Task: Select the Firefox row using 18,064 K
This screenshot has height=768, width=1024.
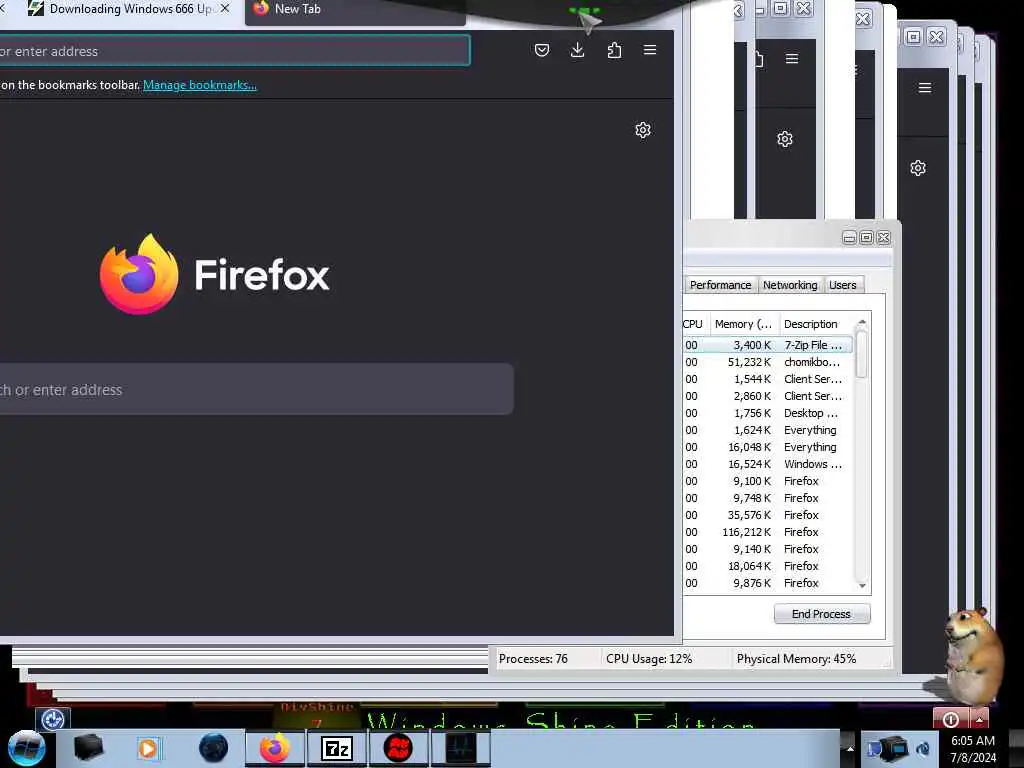Action: [x=767, y=566]
